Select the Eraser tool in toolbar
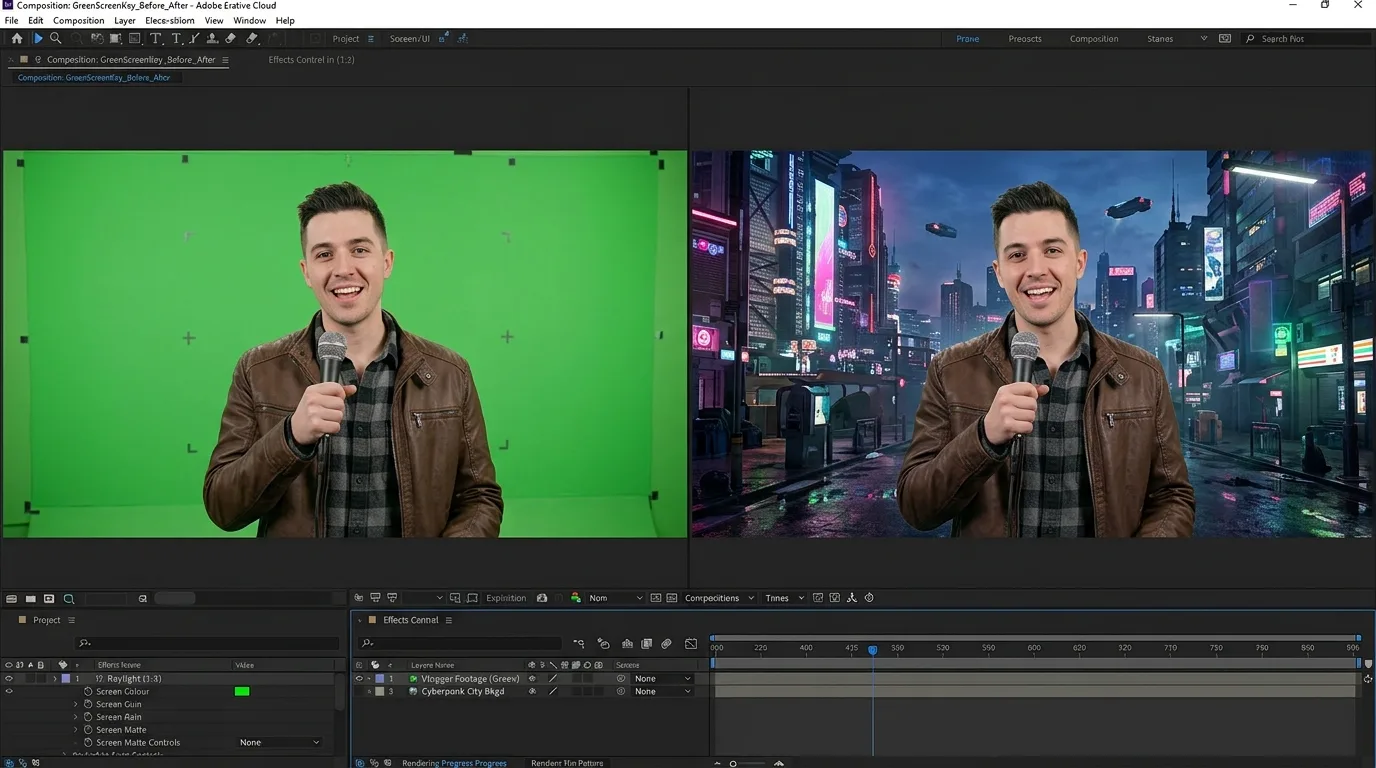 point(231,38)
